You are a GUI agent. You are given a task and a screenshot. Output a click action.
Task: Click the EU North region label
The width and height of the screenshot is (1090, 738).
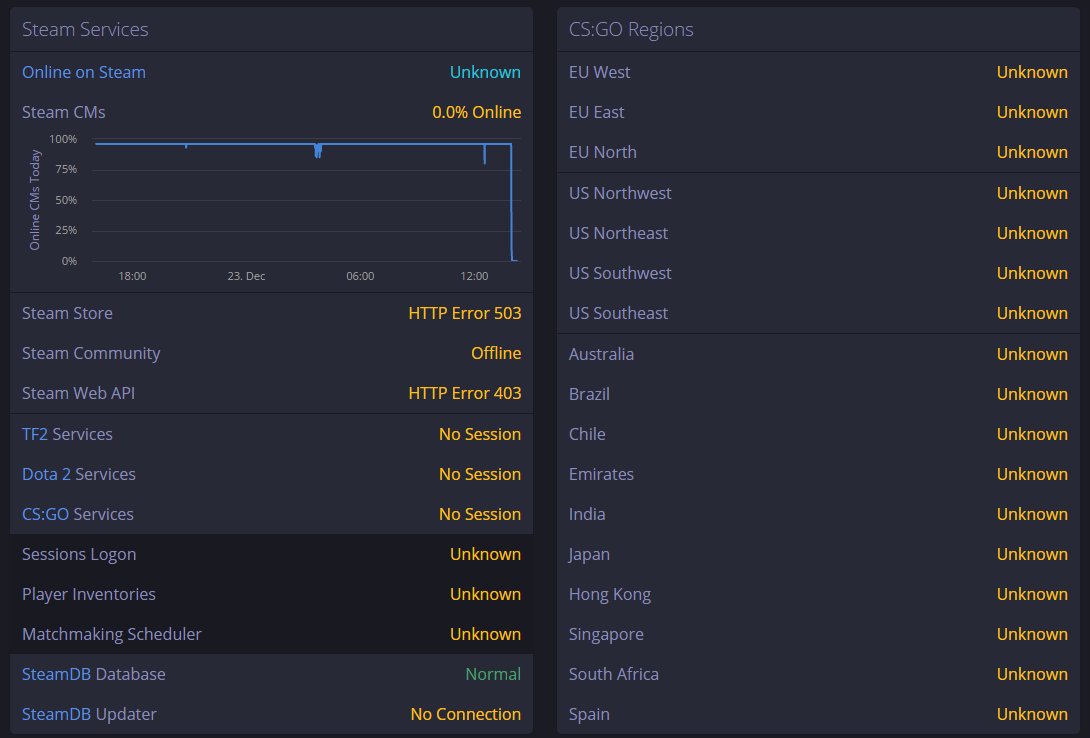point(603,152)
